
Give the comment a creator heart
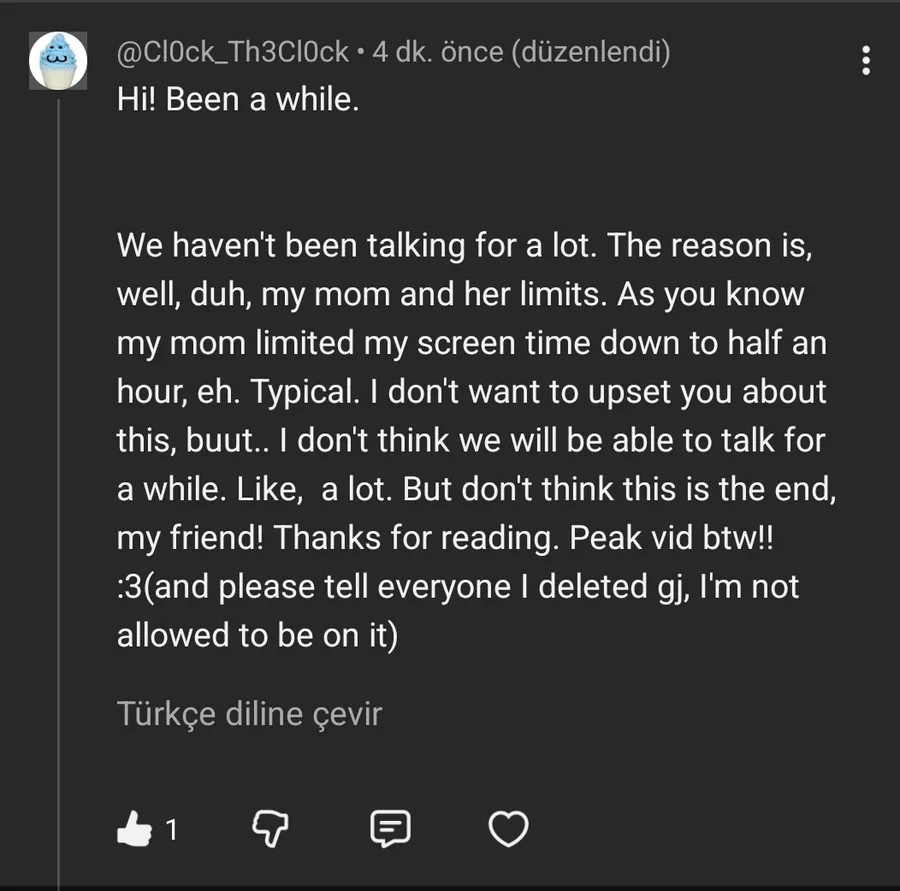pos(508,828)
